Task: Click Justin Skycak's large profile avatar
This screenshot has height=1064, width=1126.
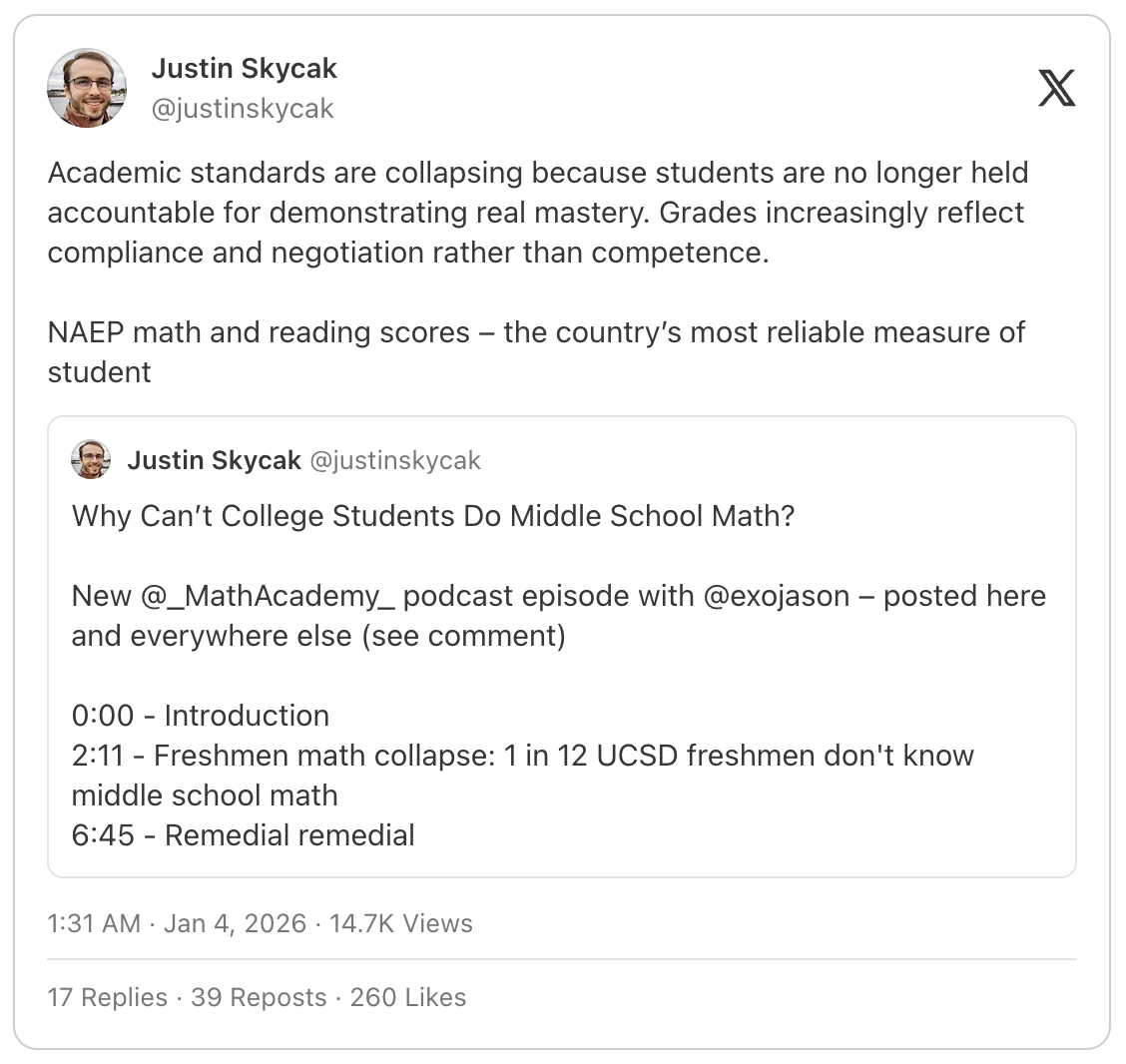Action: [87, 88]
